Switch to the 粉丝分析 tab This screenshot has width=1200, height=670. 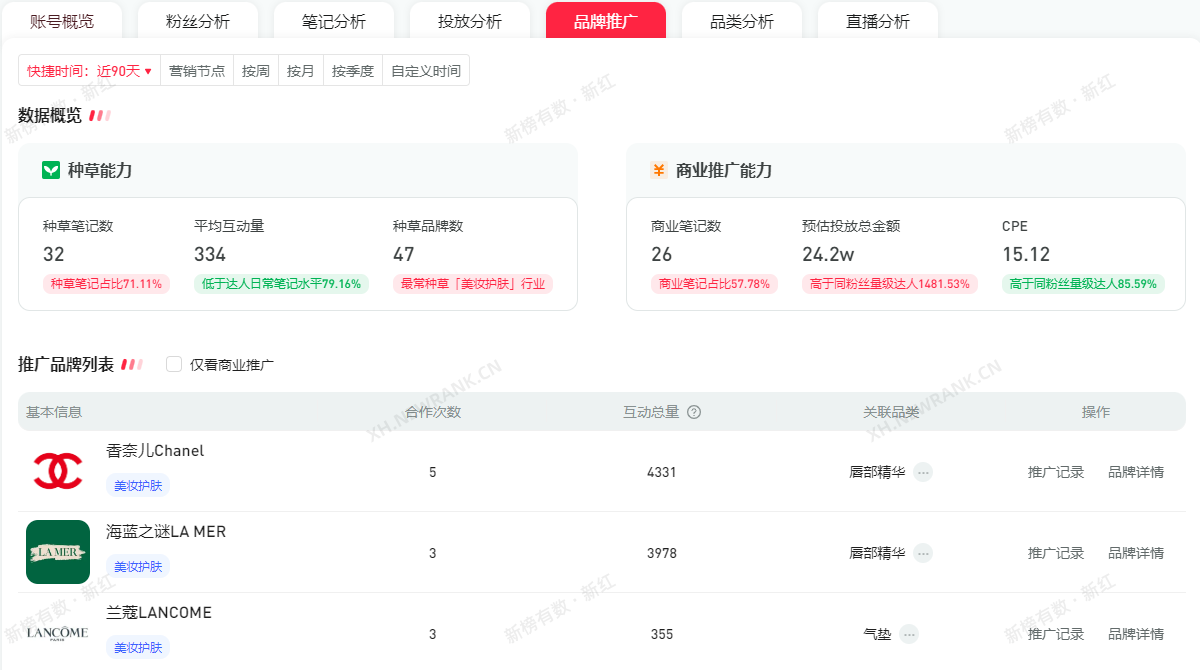tap(198, 21)
